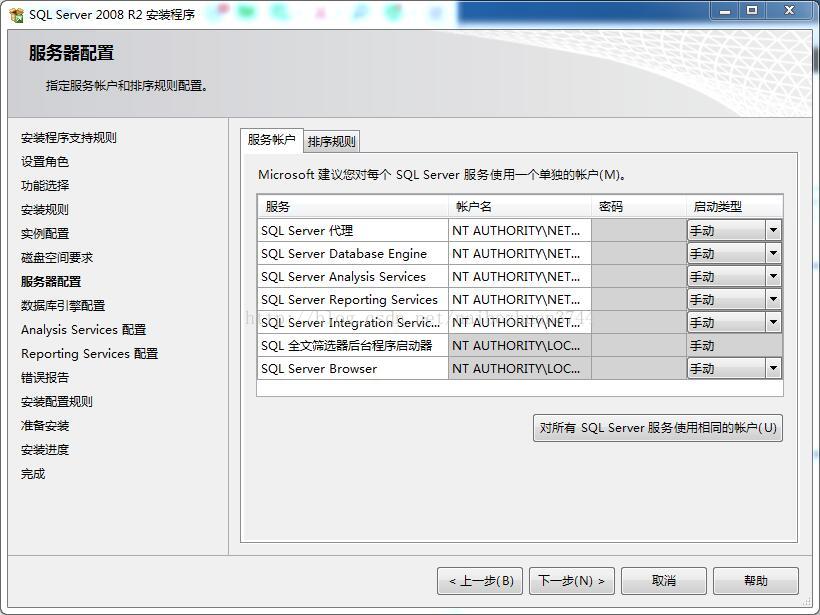This screenshot has height=615, width=820.
Task: Click account name cell for SQL Server 代理
Action: tap(519, 230)
